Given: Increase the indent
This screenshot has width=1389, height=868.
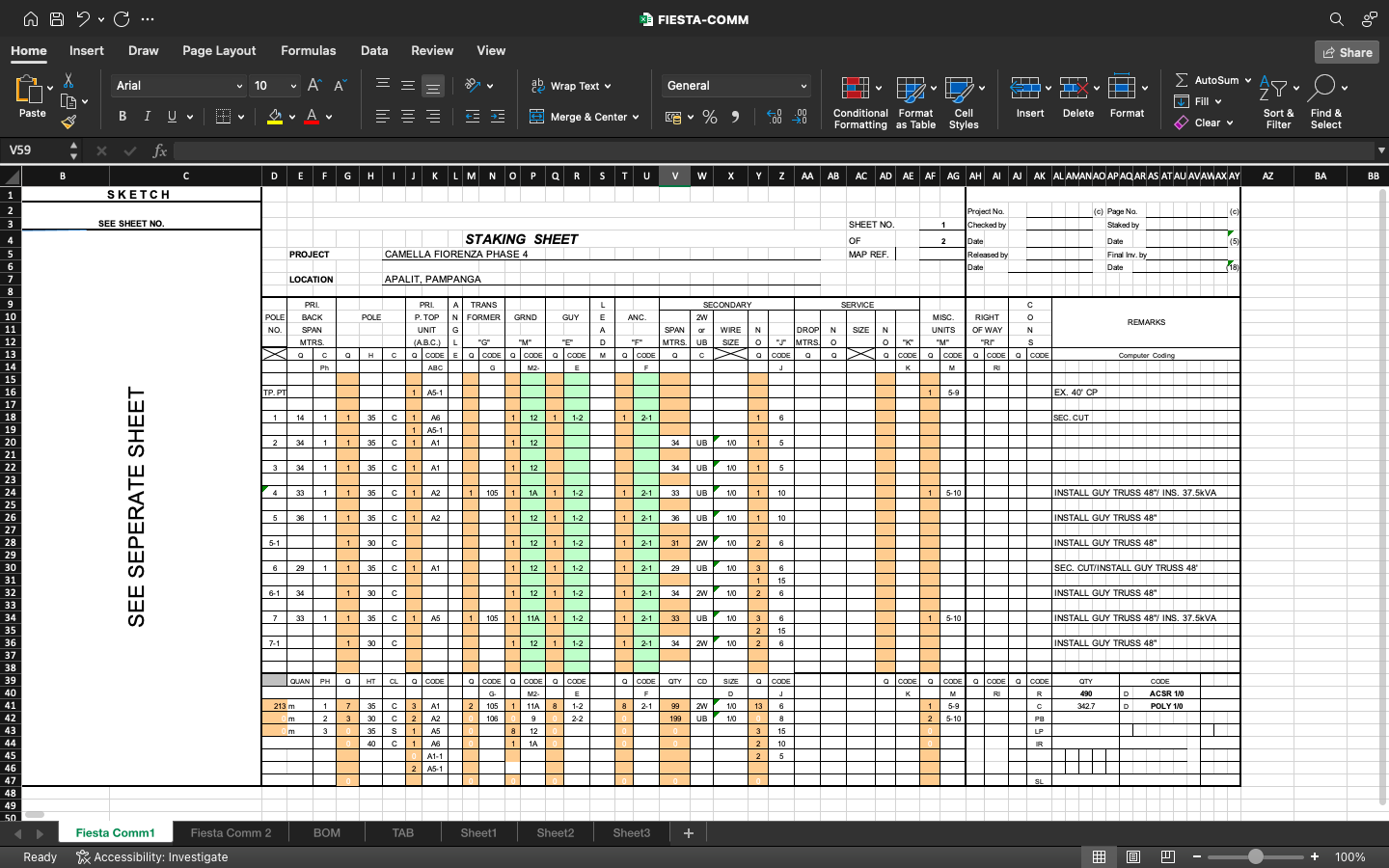Looking at the screenshot, I should tap(498, 117).
